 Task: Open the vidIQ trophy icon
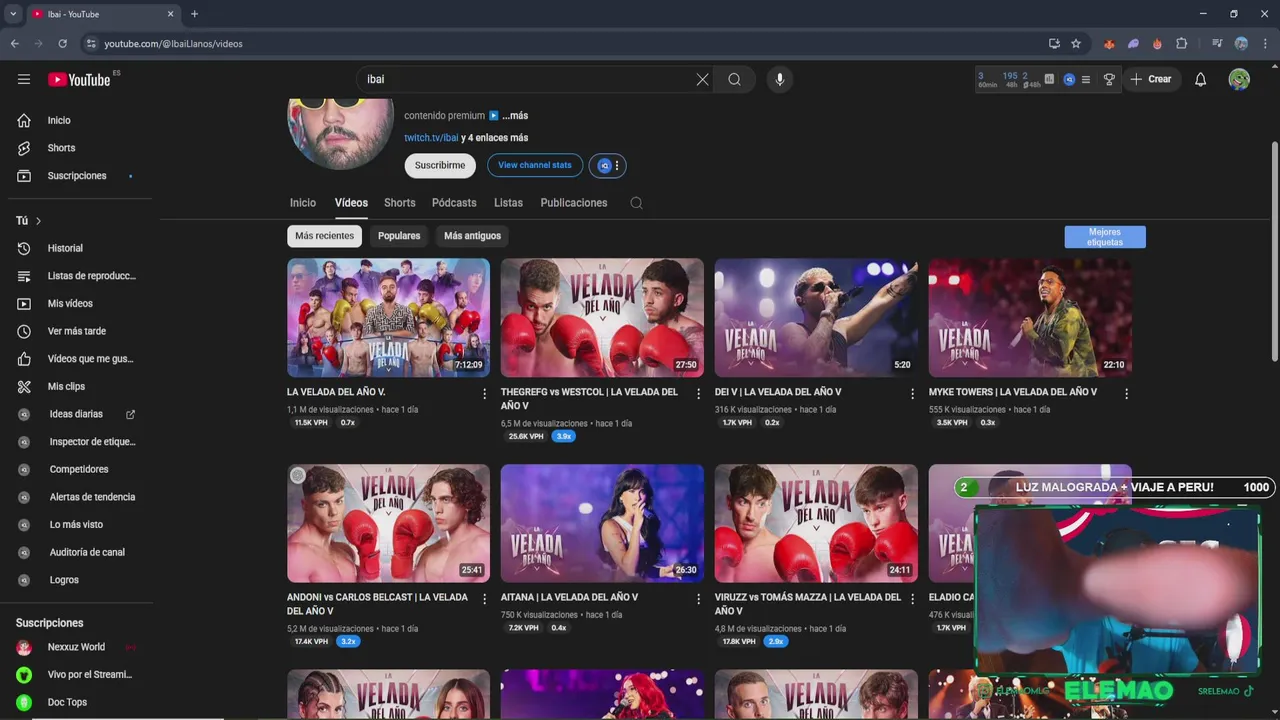coord(1109,79)
